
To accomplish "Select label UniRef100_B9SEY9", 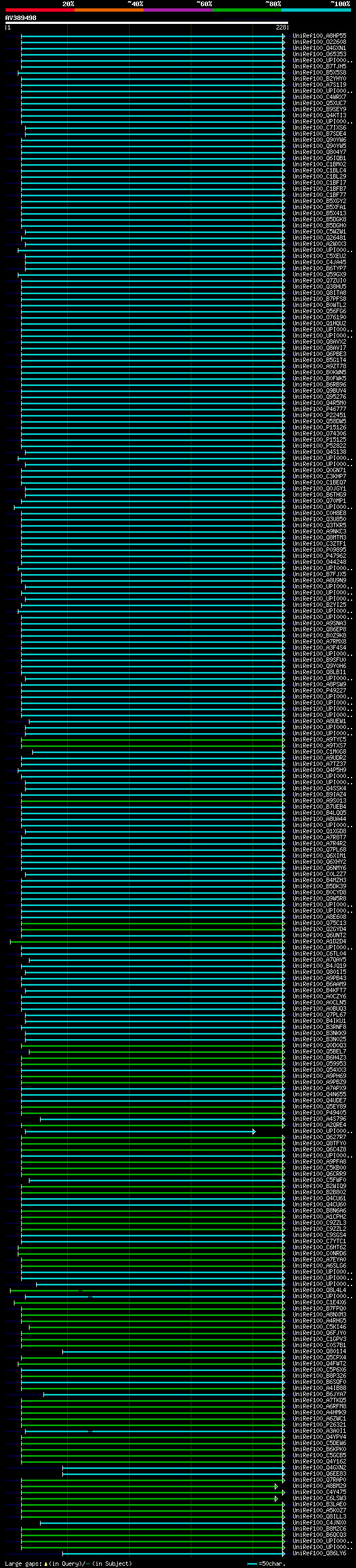I will click(319, 109).
